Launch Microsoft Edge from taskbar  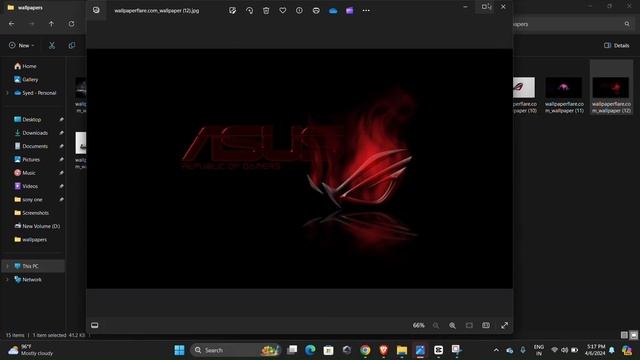coord(310,350)
